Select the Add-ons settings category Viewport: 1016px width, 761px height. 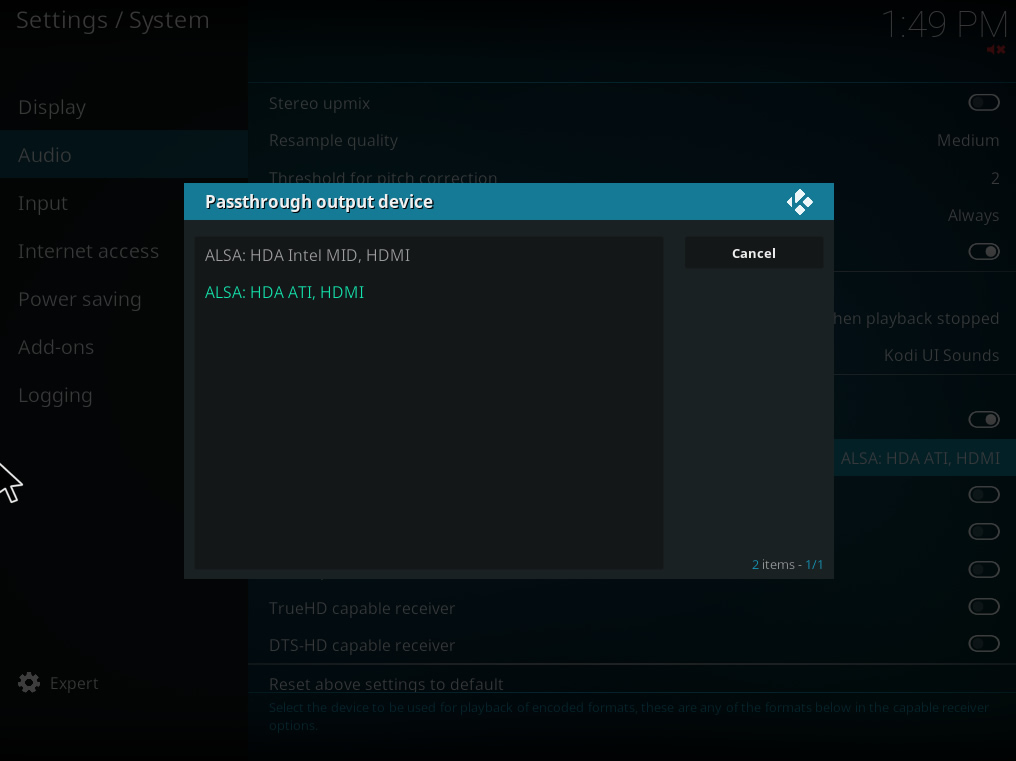(56, 347)
